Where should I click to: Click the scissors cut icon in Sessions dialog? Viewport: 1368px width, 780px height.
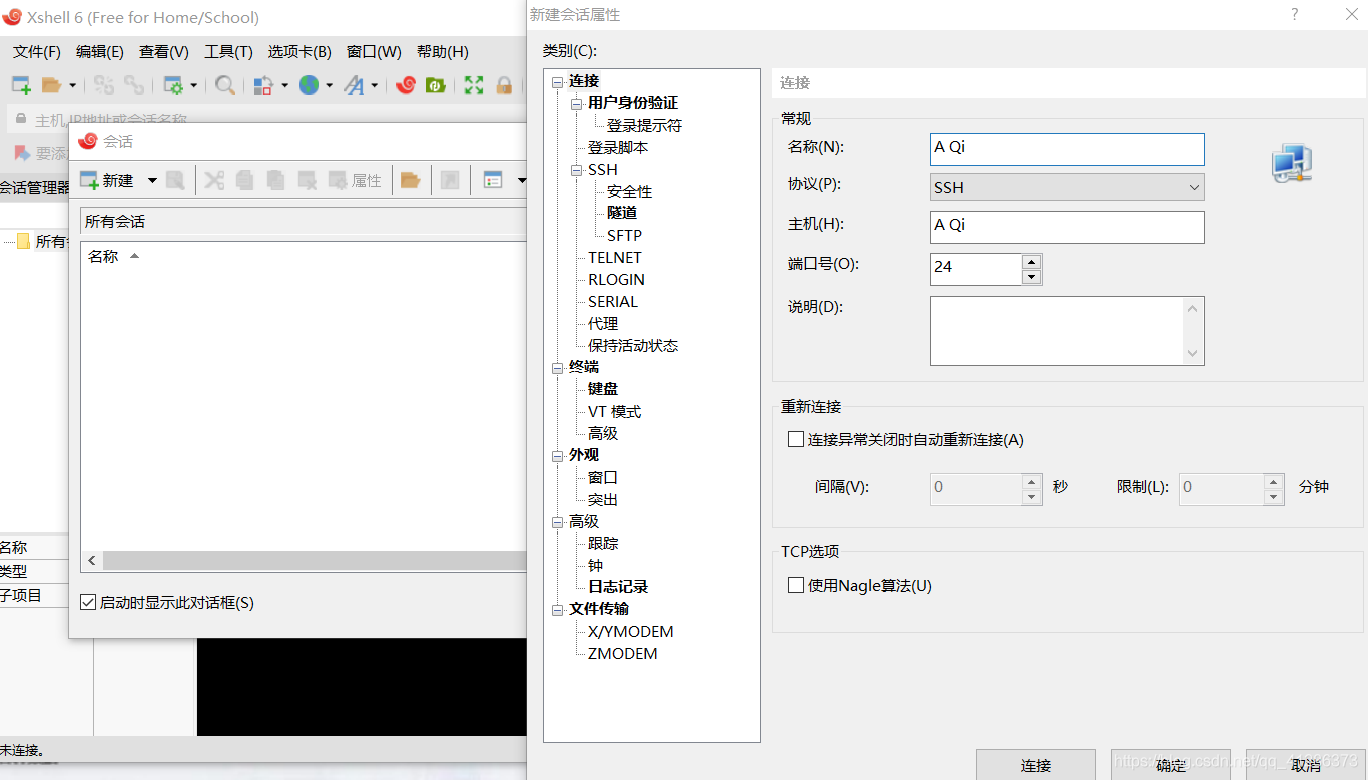tap(214, 180)
